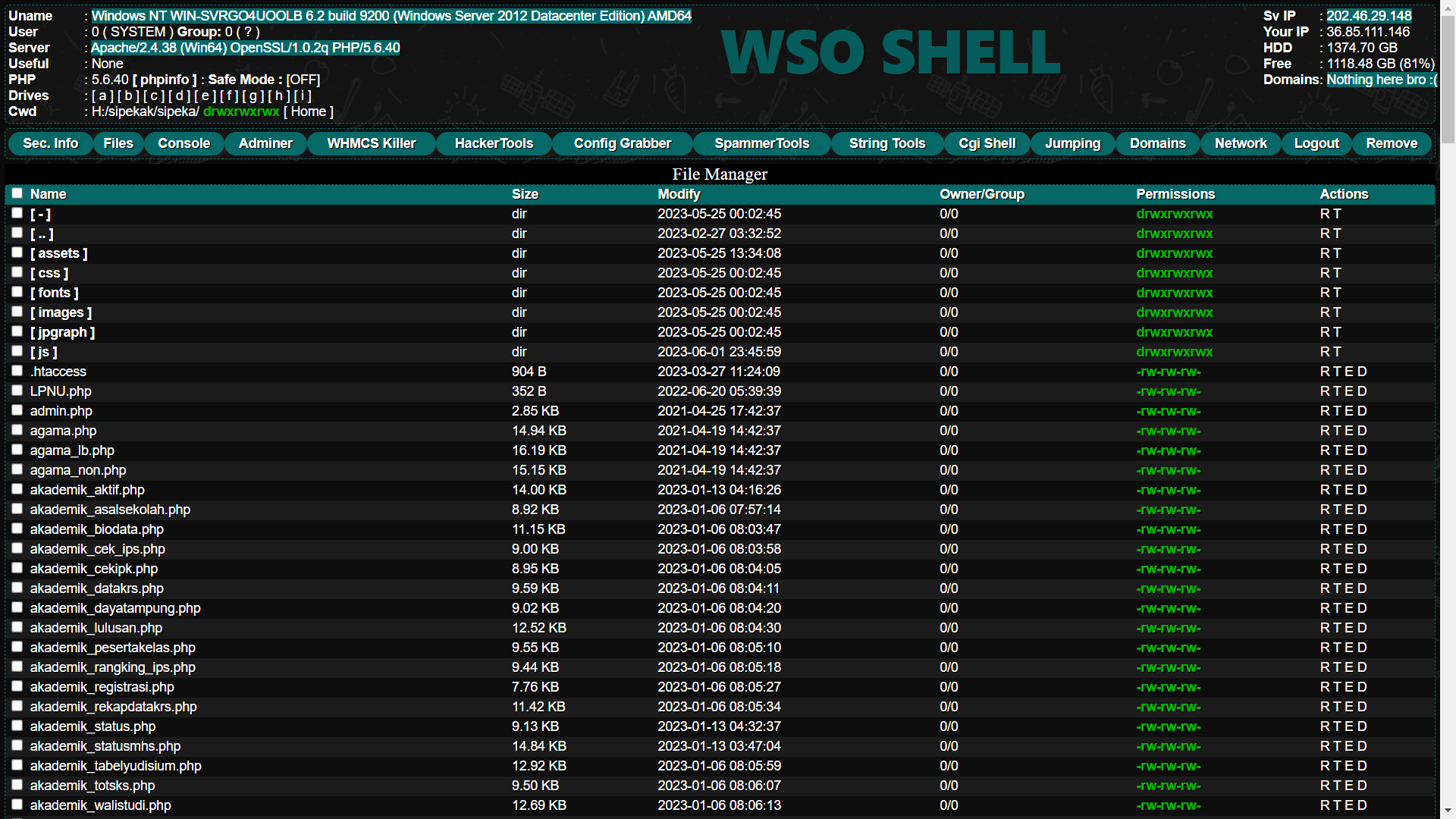The image size is (1456, 819).
Task: Check the box for agama.php
Action: (x=17, y=430)
